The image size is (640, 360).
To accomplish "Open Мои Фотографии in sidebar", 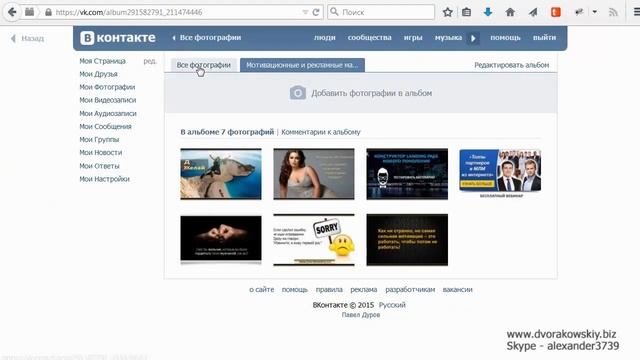I will pos(107,87).
